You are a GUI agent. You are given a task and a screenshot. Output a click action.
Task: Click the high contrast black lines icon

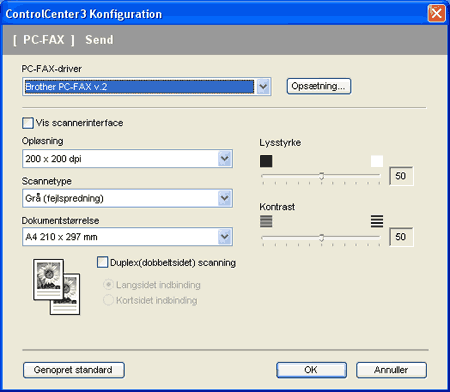tap(377, 221)
